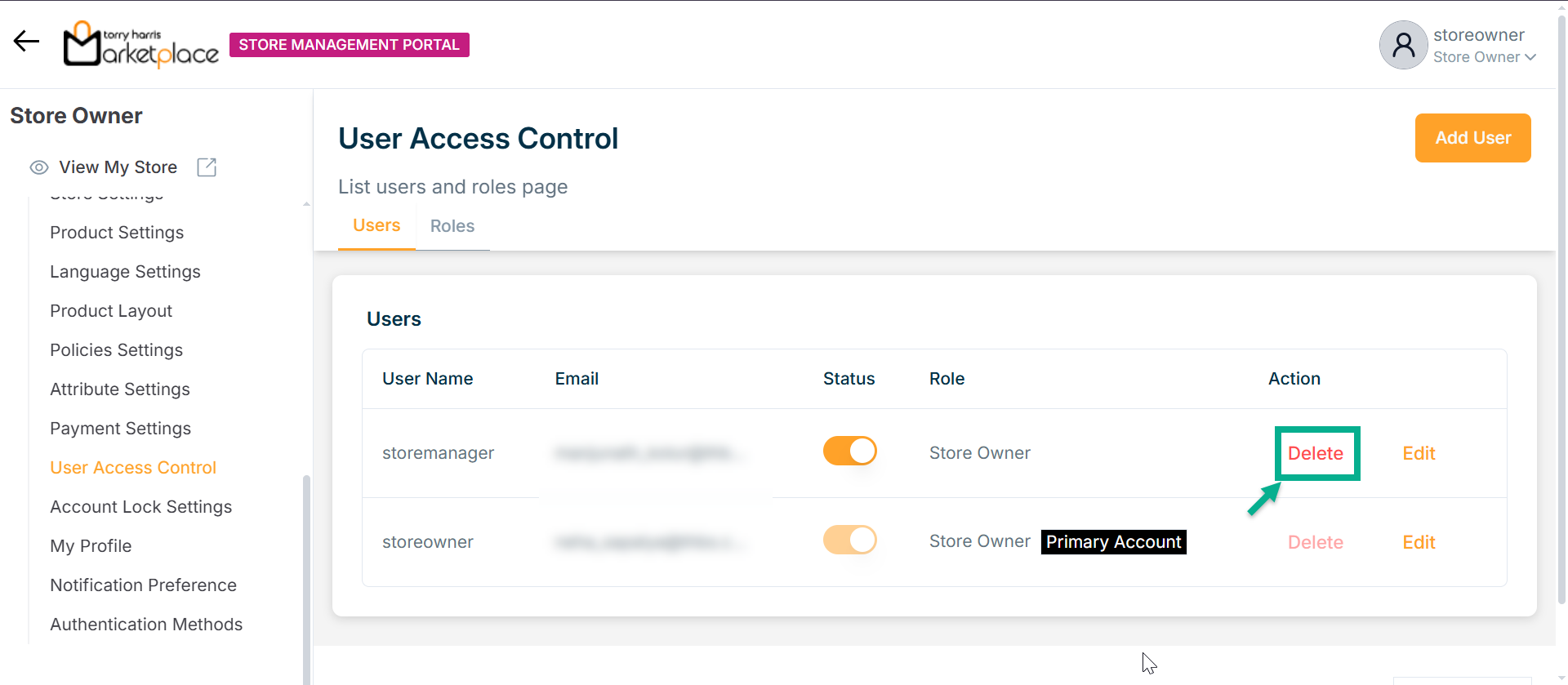Go to Authentication Methods
Screen dimensions: 1568x685
click(x=146, y=625)
